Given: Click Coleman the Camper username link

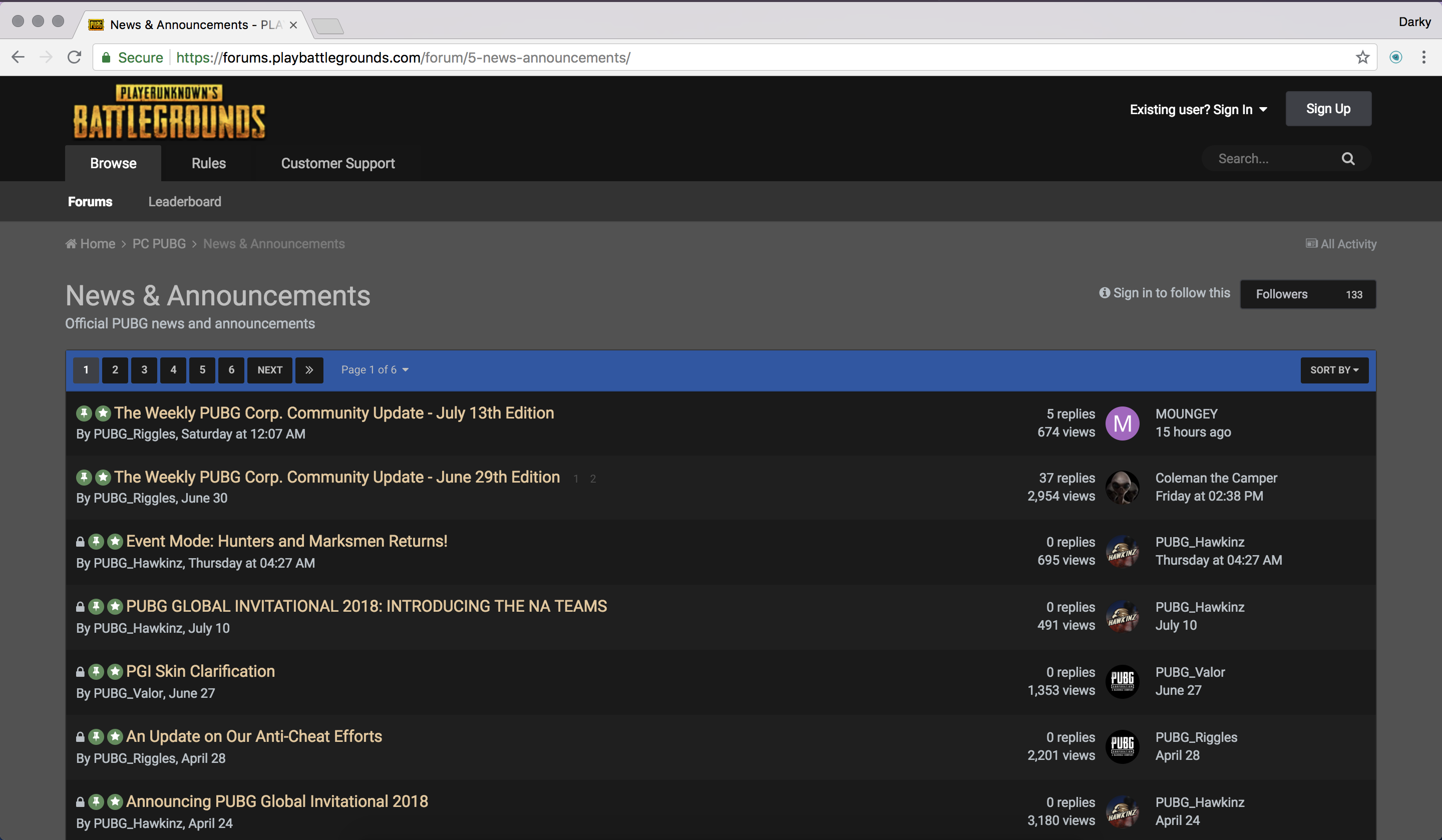Looking at the screenshot, I should (1216, 478).
